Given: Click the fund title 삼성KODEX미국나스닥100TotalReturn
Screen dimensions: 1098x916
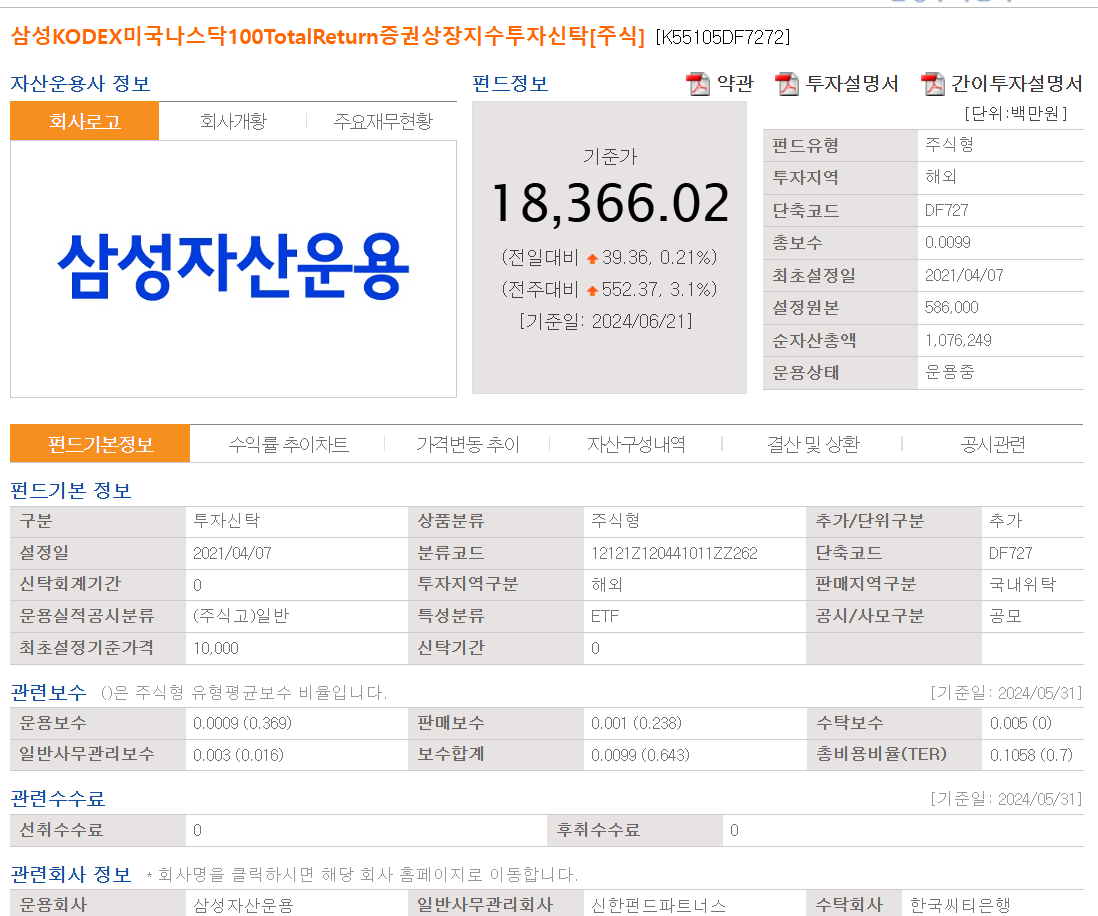Looking at the screenshot, I should point(328,36).
